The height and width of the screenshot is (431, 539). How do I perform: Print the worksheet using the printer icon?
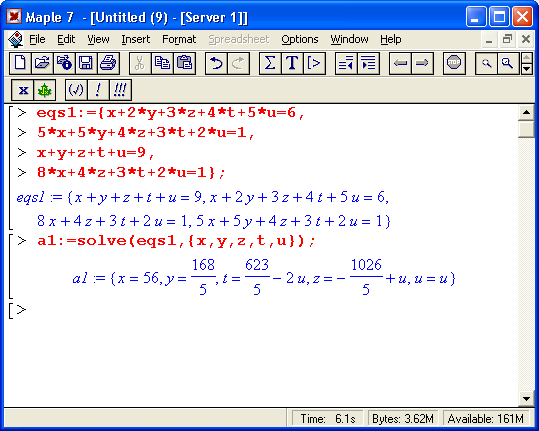108,63
